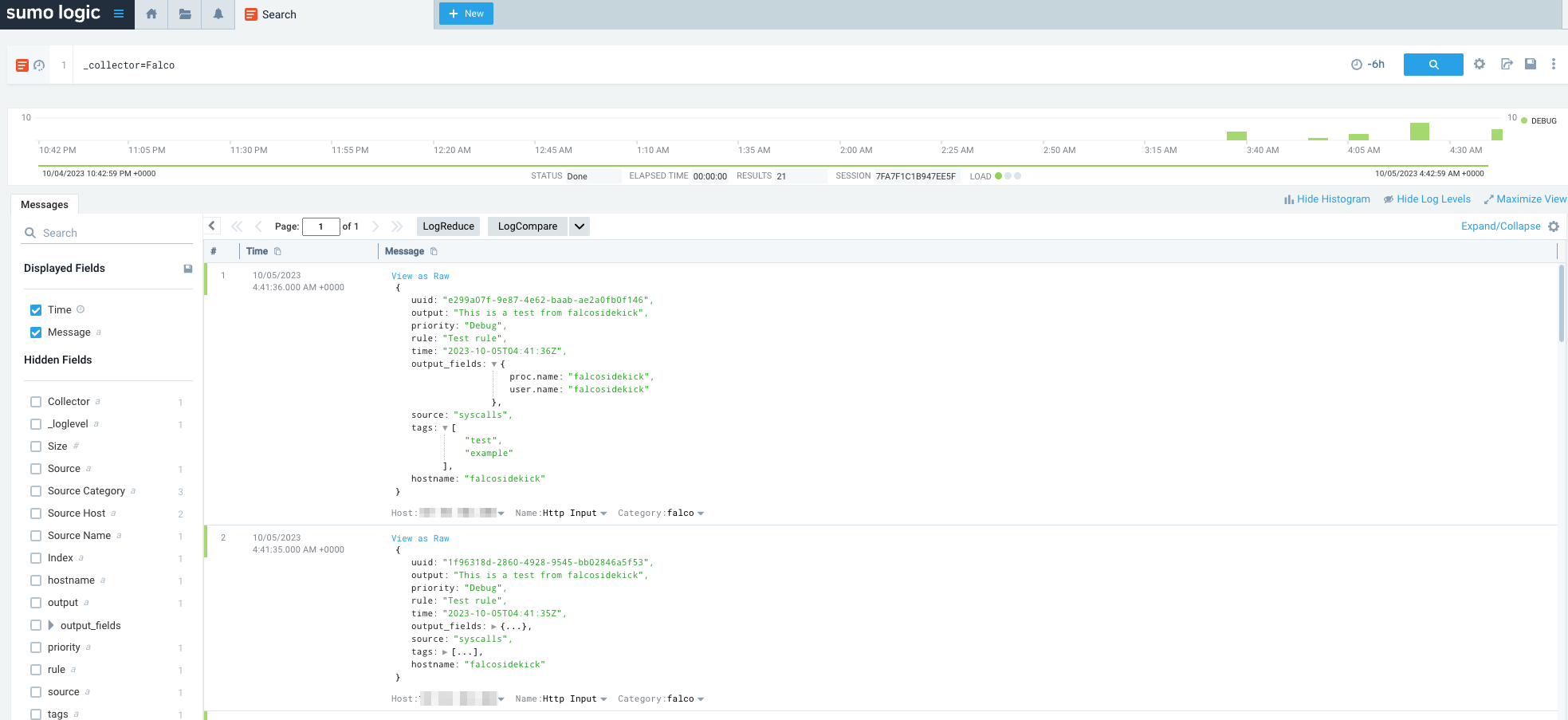Image resolution: width=1568 pixels, height=720 pixels.
Task: Open the folder library icon
Action: point(185,14)
